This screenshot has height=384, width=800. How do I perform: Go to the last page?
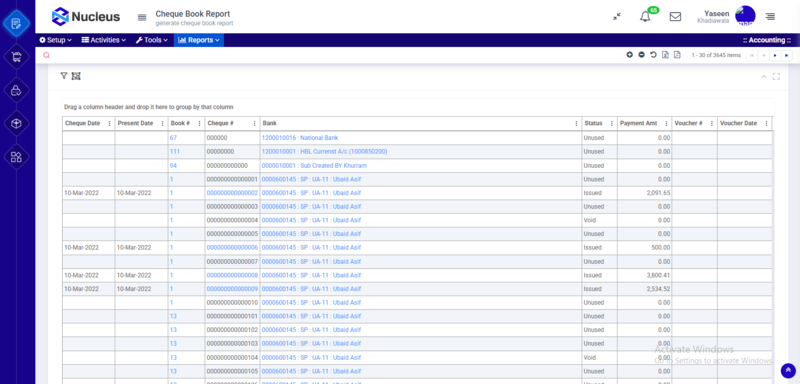click(x=787, y=56)
